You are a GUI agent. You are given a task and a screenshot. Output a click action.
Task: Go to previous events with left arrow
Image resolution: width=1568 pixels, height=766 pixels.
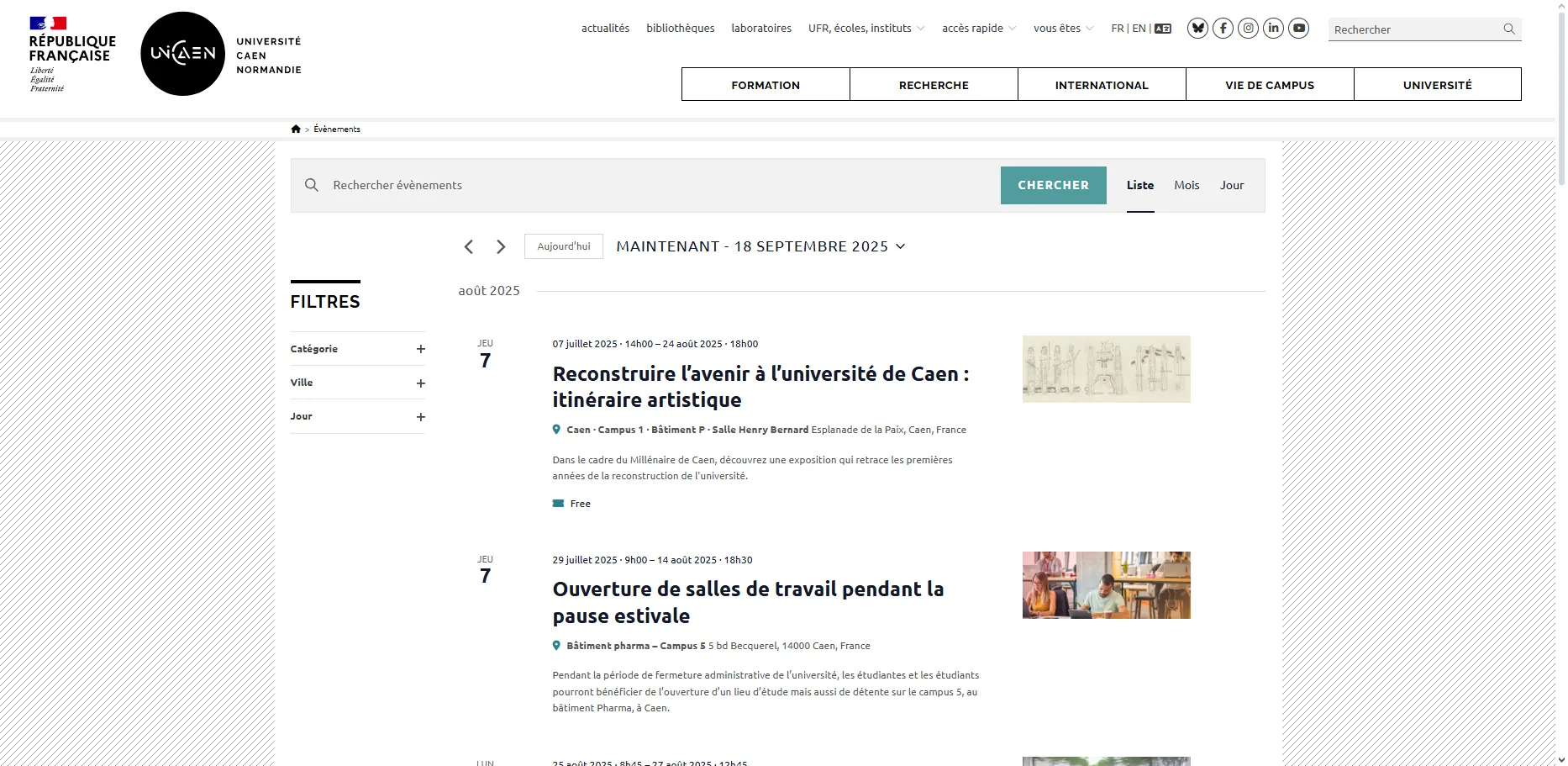coord(469,246)
